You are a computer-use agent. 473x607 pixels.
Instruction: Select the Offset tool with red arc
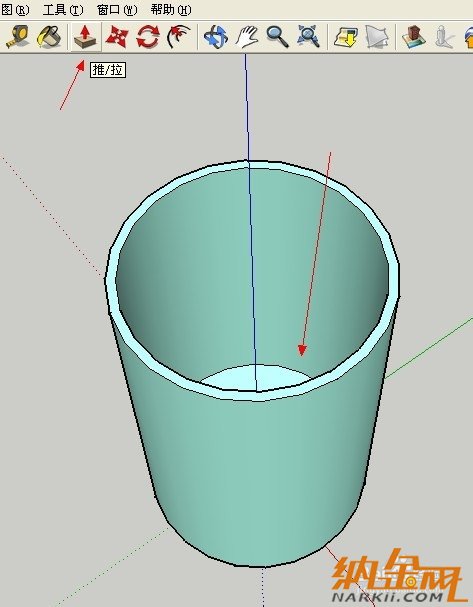[178, 37]
